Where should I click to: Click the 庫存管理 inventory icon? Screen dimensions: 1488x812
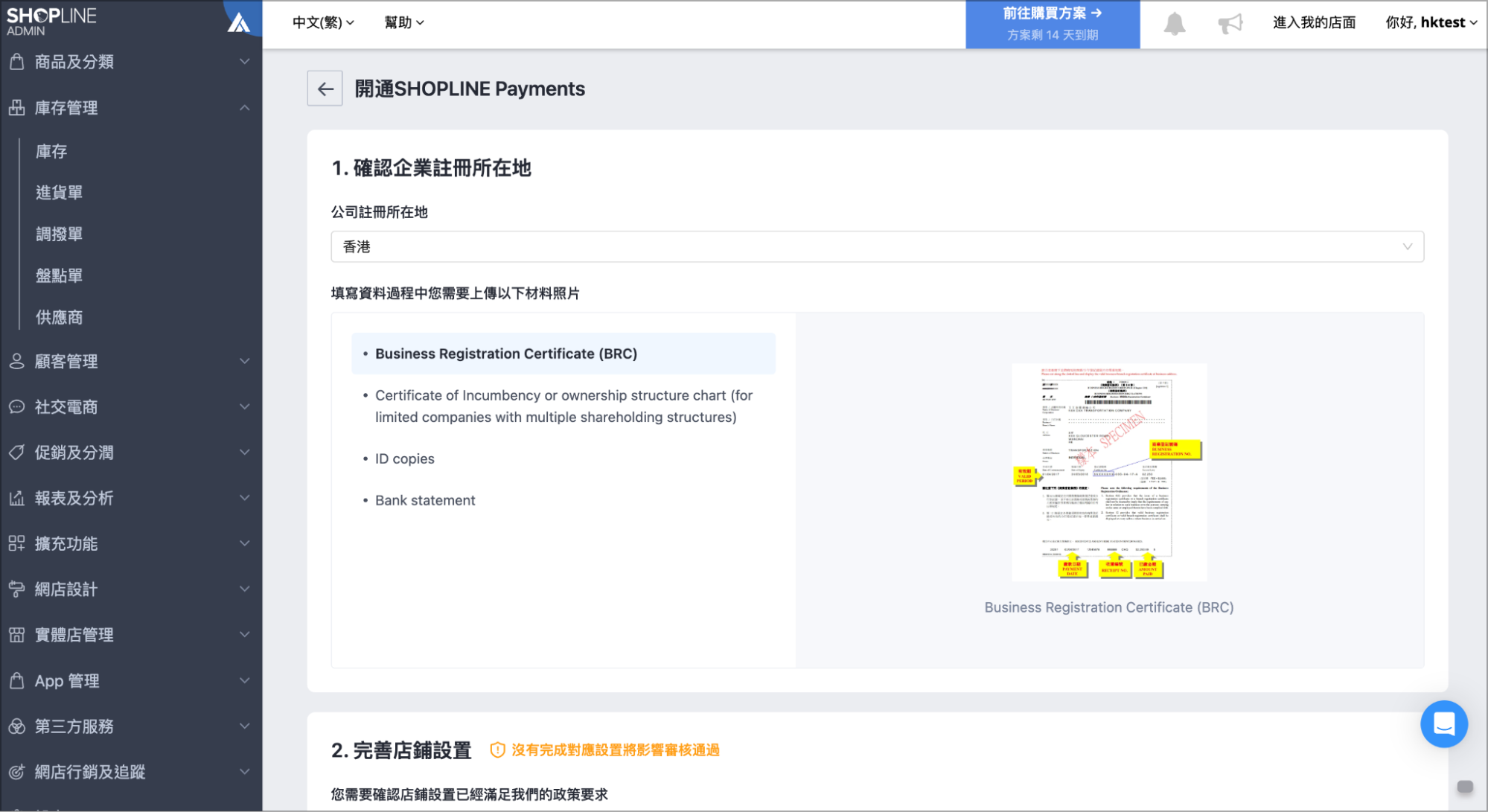(16, 108)
